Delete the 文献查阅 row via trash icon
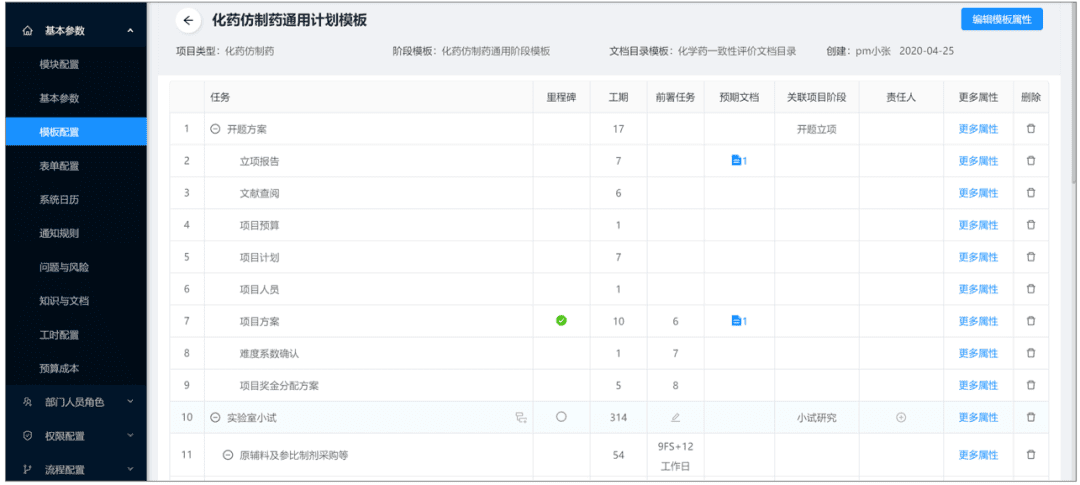This screenshot has width=1080, height=485. coord(1030,193)
